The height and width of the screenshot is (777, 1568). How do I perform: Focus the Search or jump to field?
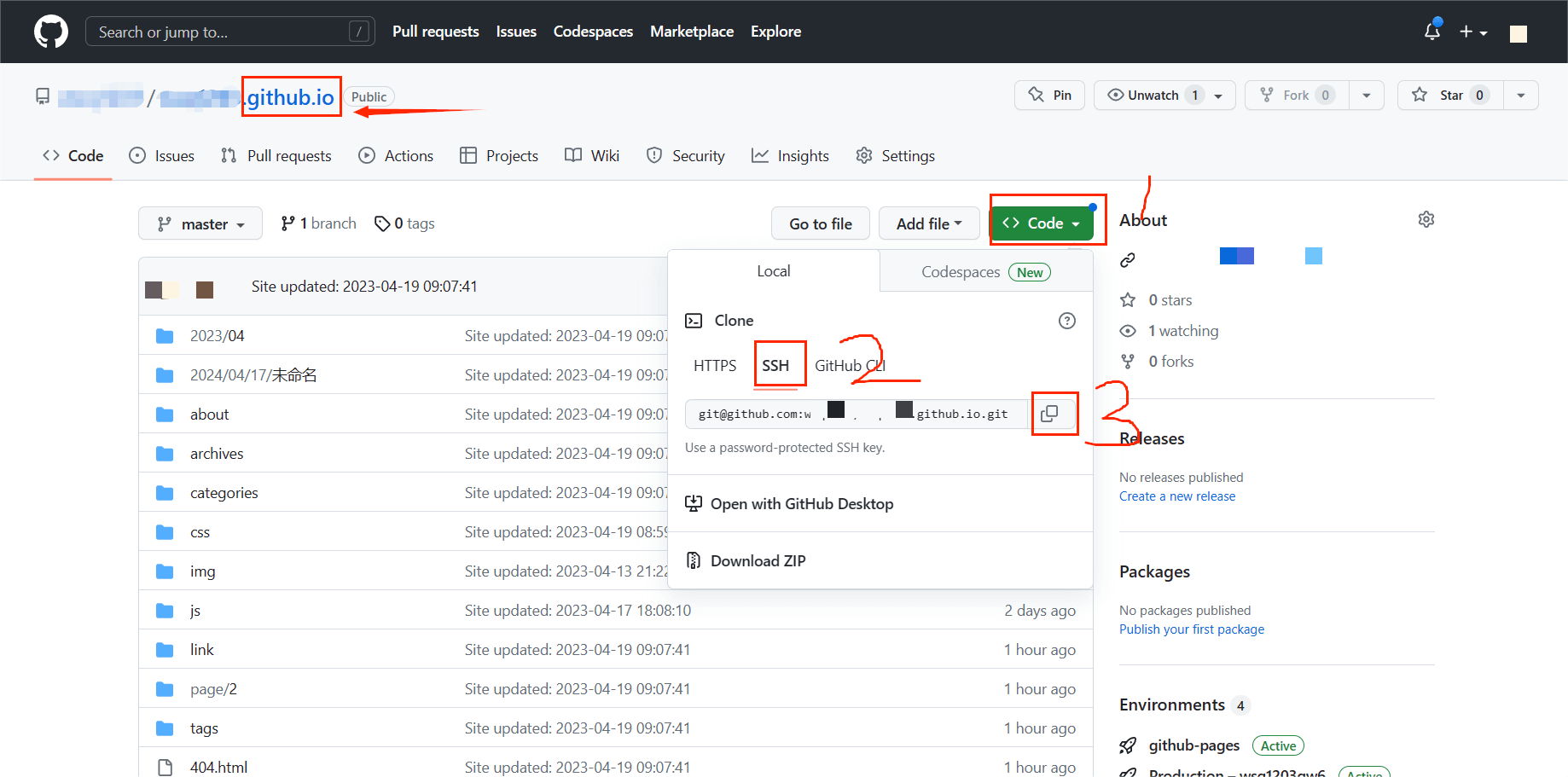229,32
